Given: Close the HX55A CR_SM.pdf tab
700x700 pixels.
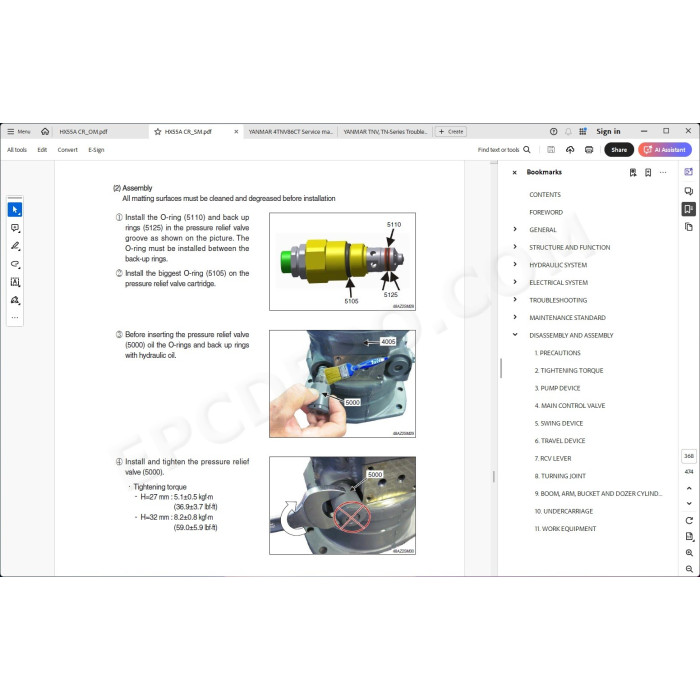Looking at the screenshot, I should (x=236, y=132).
